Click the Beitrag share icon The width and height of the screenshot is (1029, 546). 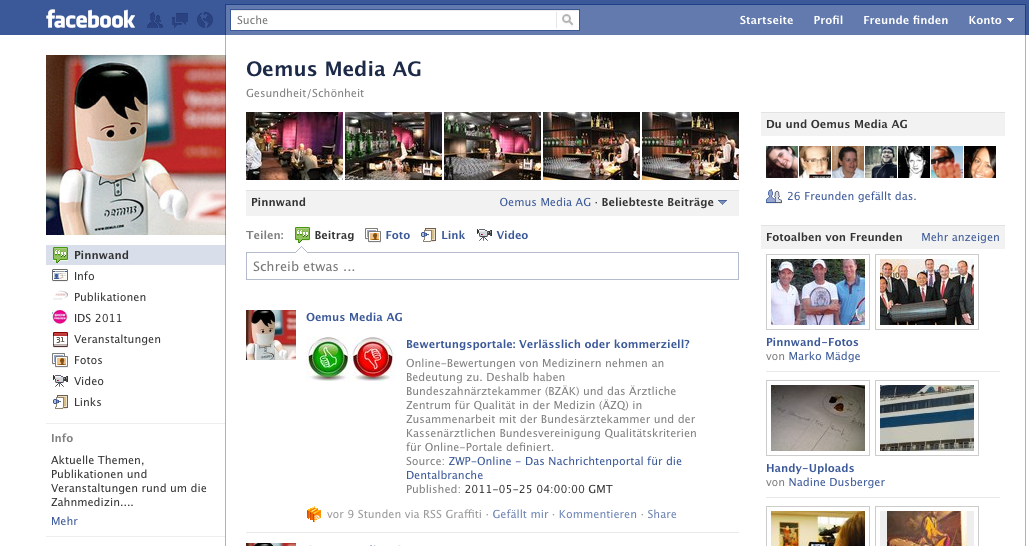point(302,235)
